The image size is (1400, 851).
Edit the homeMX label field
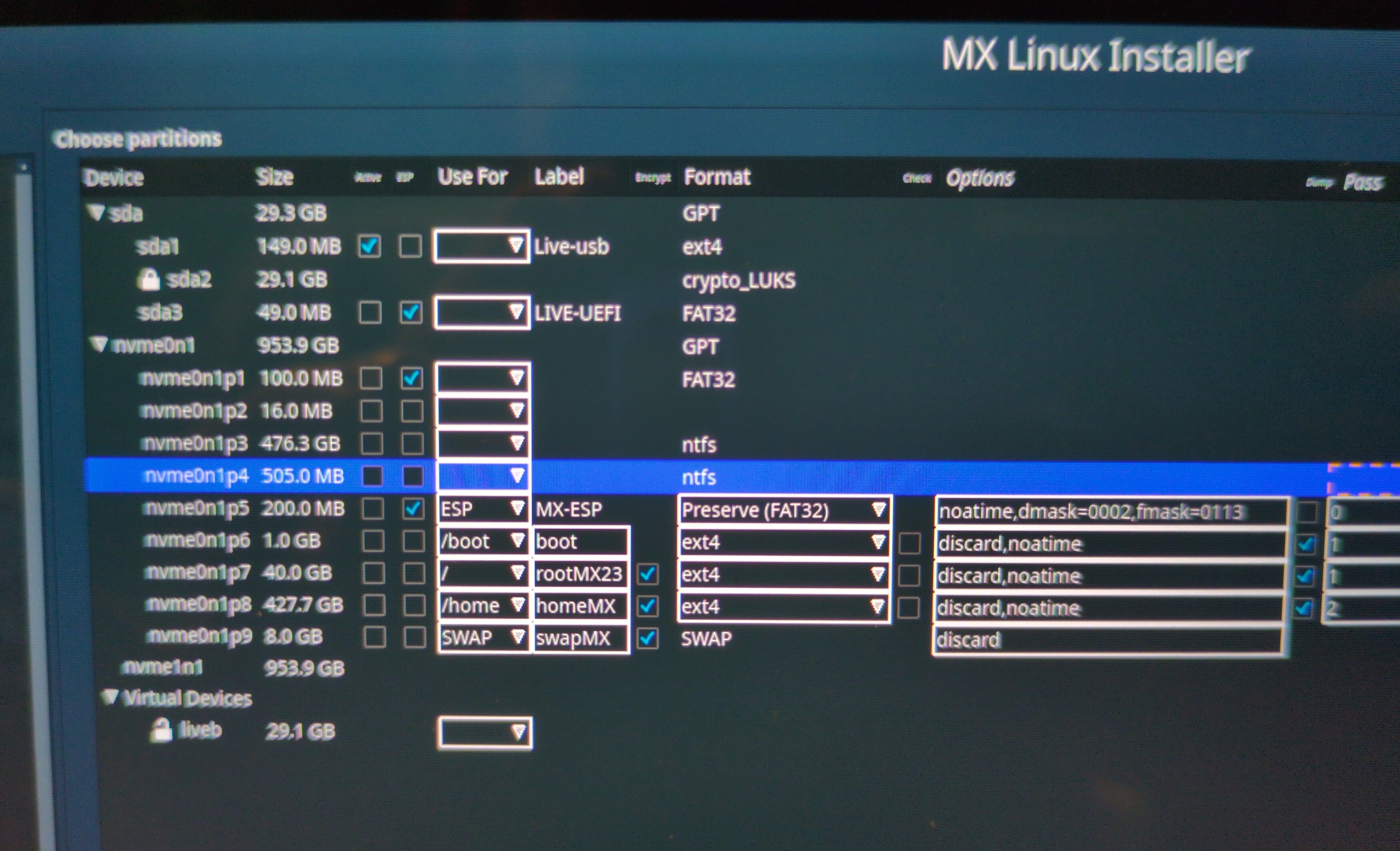point(581,606)
